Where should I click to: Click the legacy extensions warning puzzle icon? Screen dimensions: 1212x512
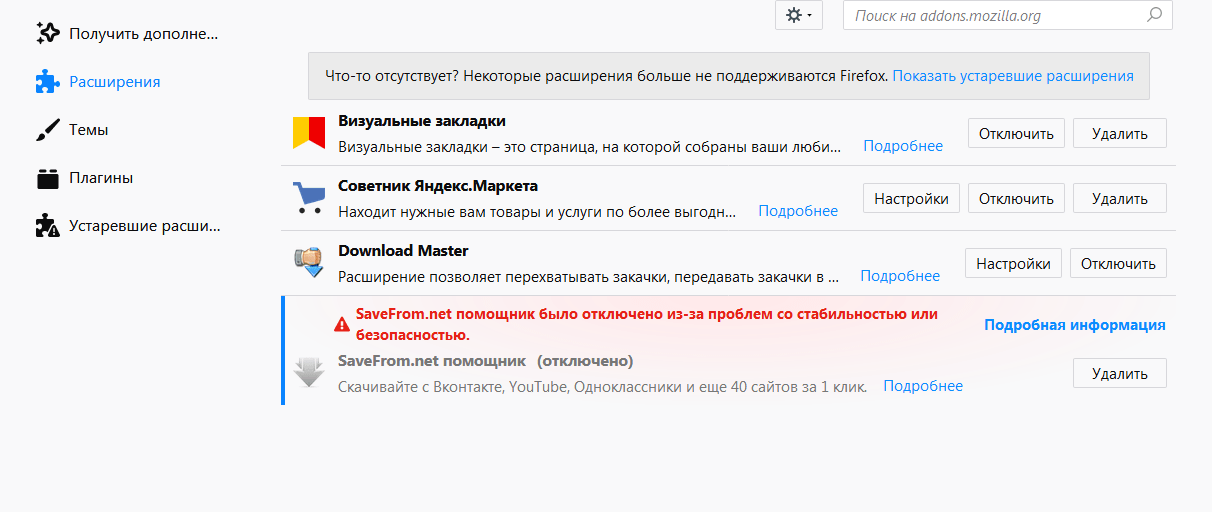[x=47, y=226]
